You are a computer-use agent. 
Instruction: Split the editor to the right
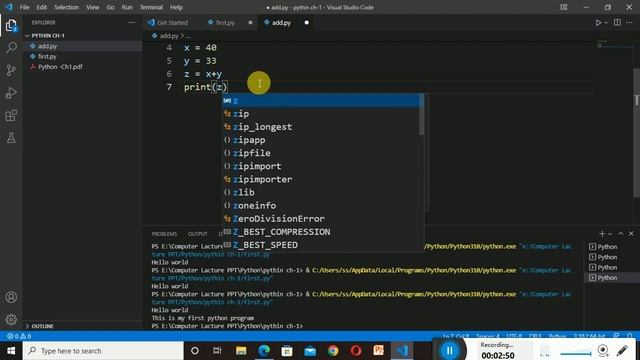617,23
